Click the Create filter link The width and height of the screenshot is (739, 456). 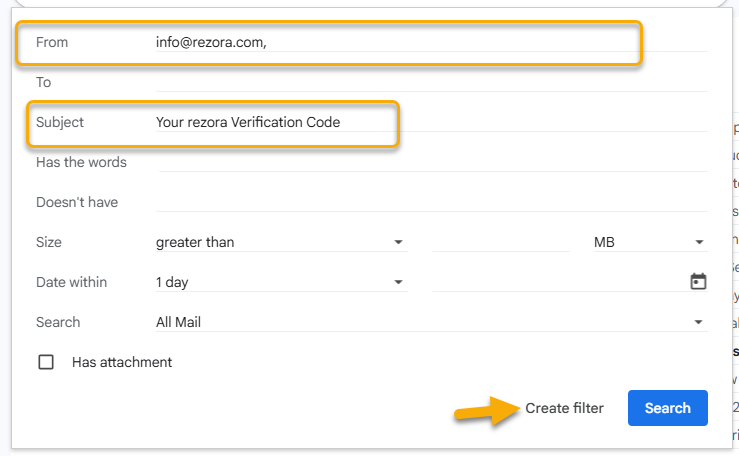[x=564, y=408]
